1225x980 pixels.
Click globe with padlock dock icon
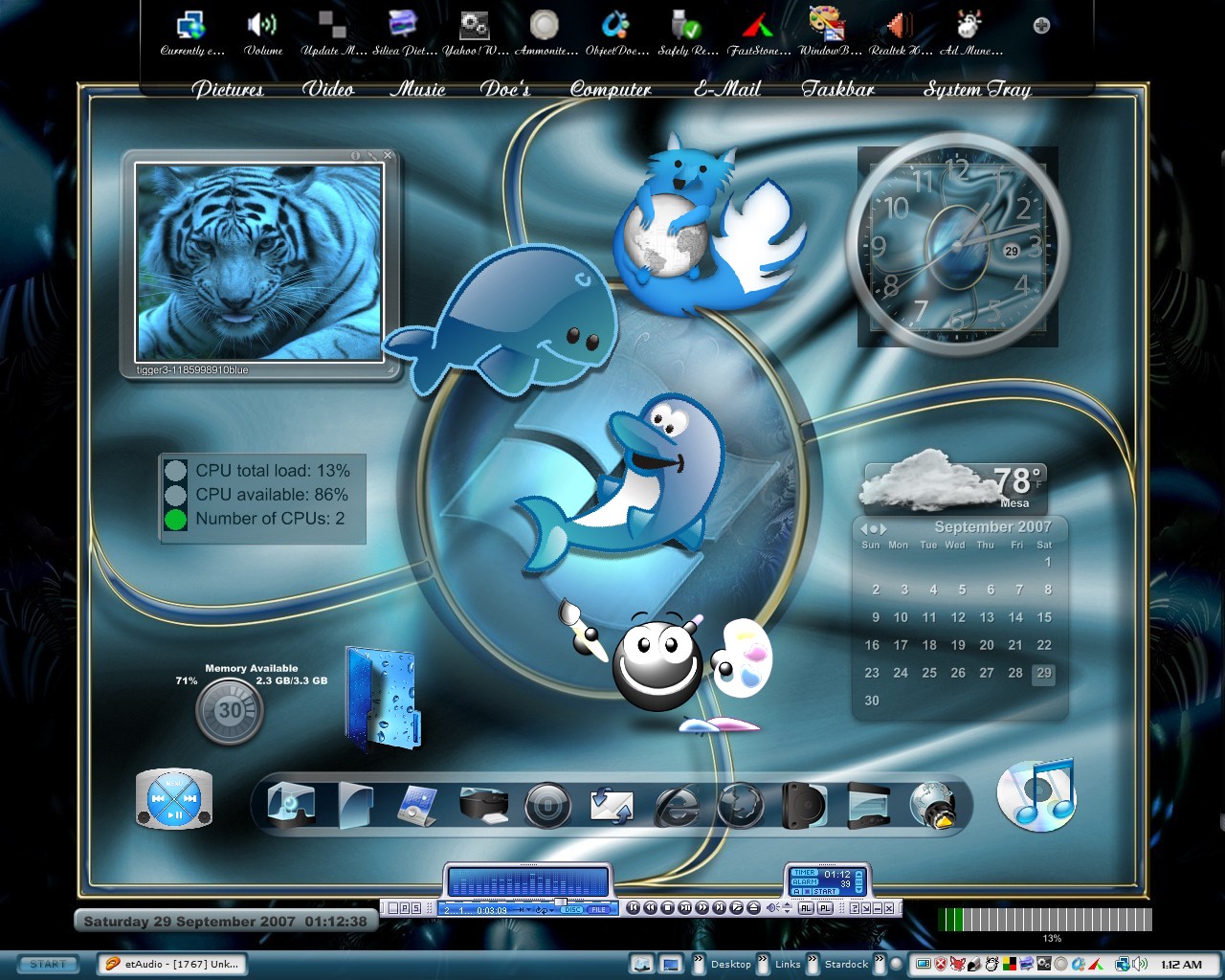pyautogui.click(x=933, y=805)
